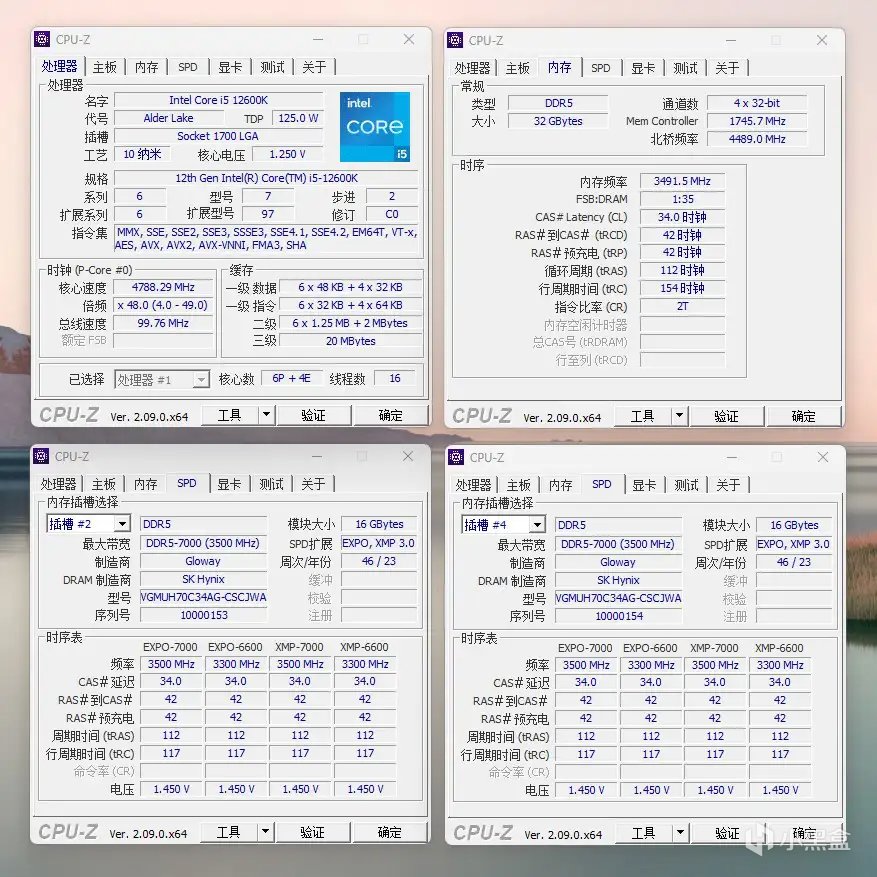Expand 工具 dropdown arrow in processor window
Viewport: 877px width, 877px height.
[267, 415]
